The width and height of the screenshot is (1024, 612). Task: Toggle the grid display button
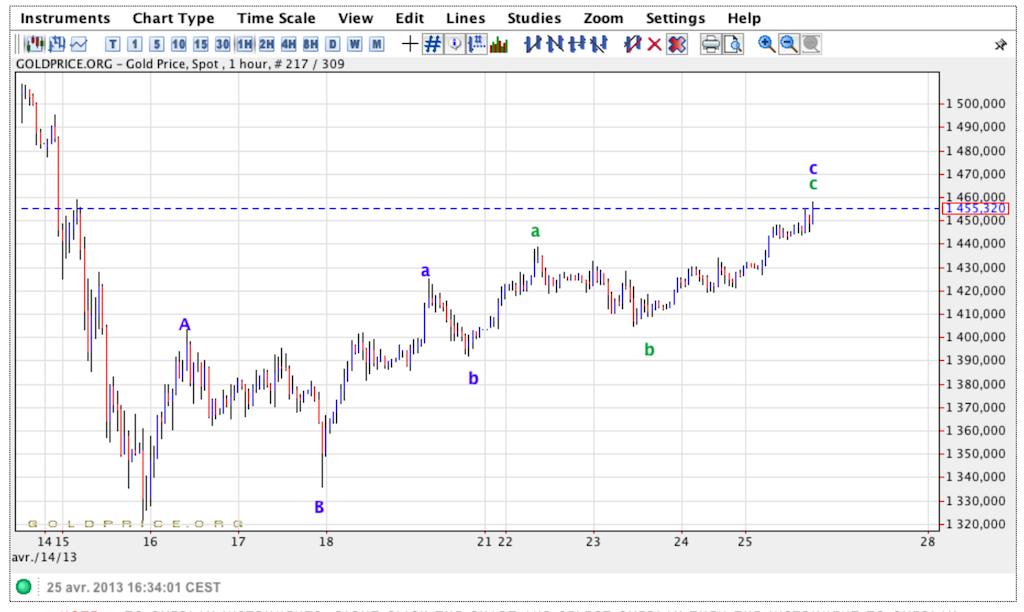pos(432,44)
